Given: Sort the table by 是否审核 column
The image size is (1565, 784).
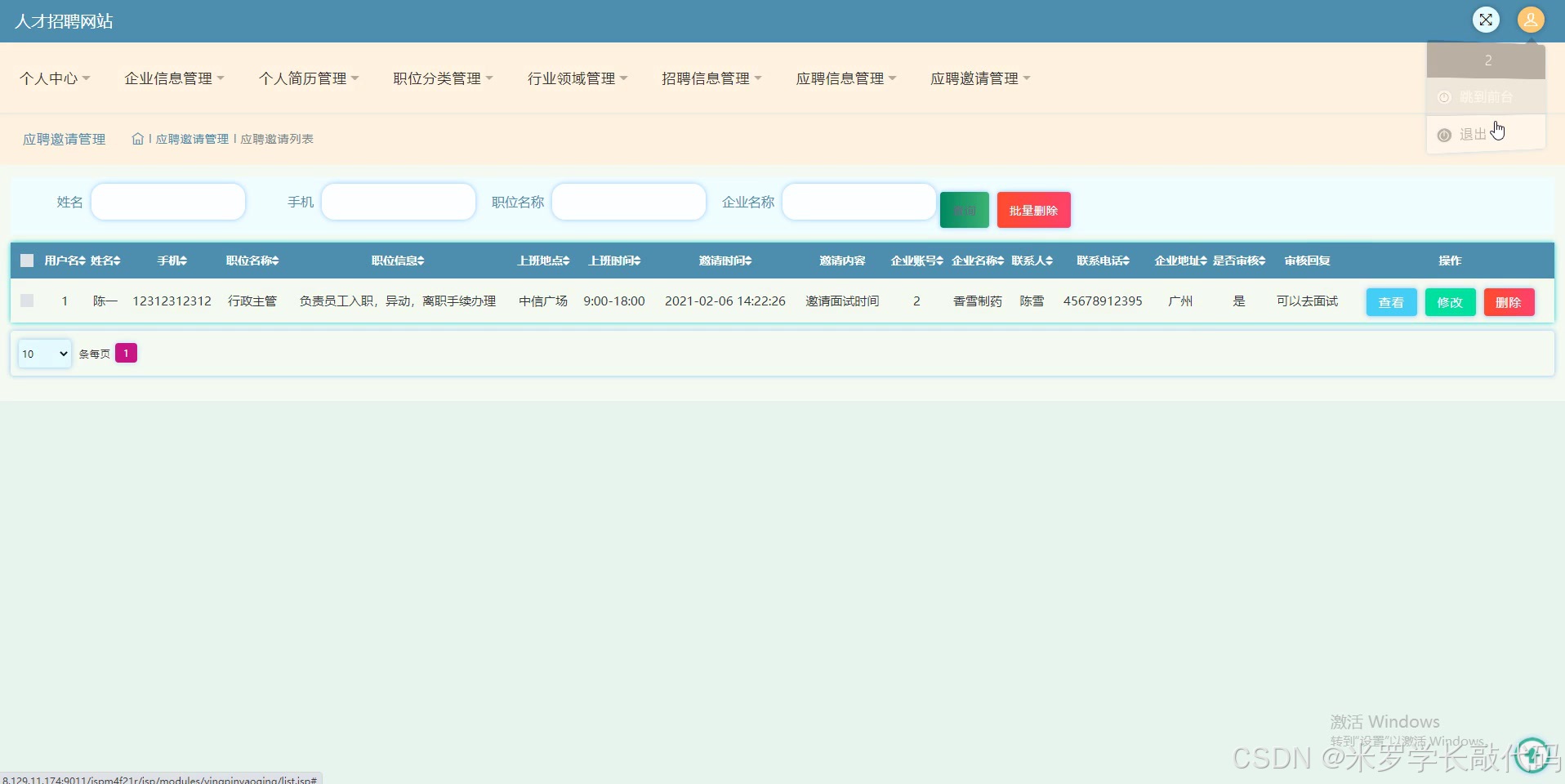Looking at the screenshot, I should point(1239,261).
